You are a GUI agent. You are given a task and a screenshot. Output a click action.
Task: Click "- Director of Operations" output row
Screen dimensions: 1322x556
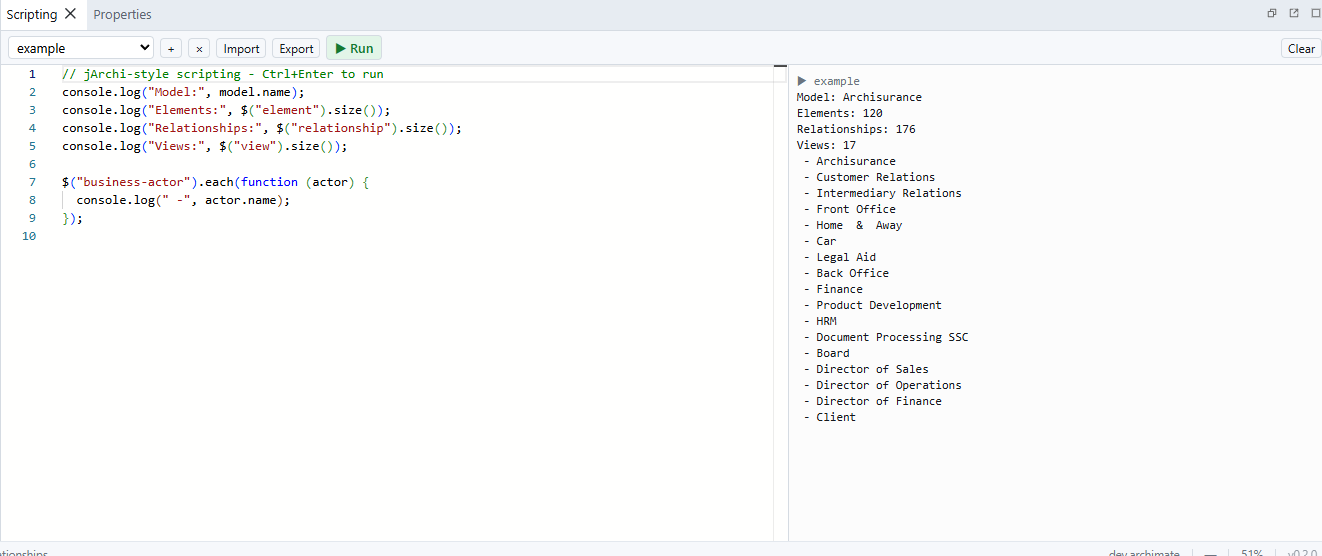click(x=882, y=385)
